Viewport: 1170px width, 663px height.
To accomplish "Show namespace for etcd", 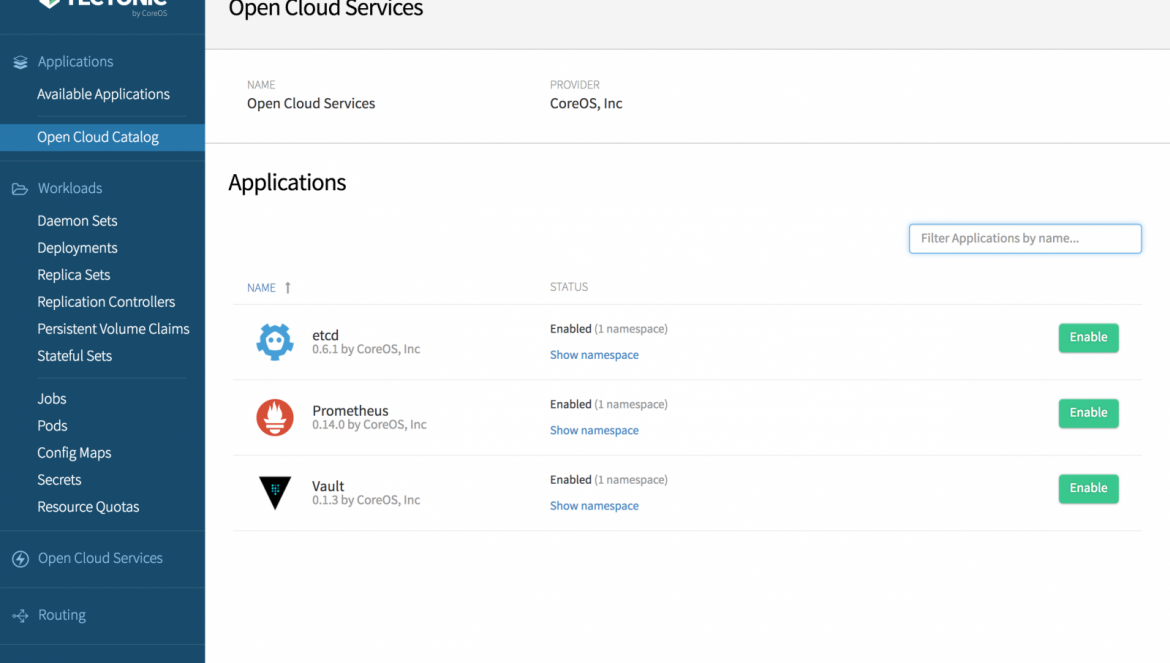I will [594, 355].
